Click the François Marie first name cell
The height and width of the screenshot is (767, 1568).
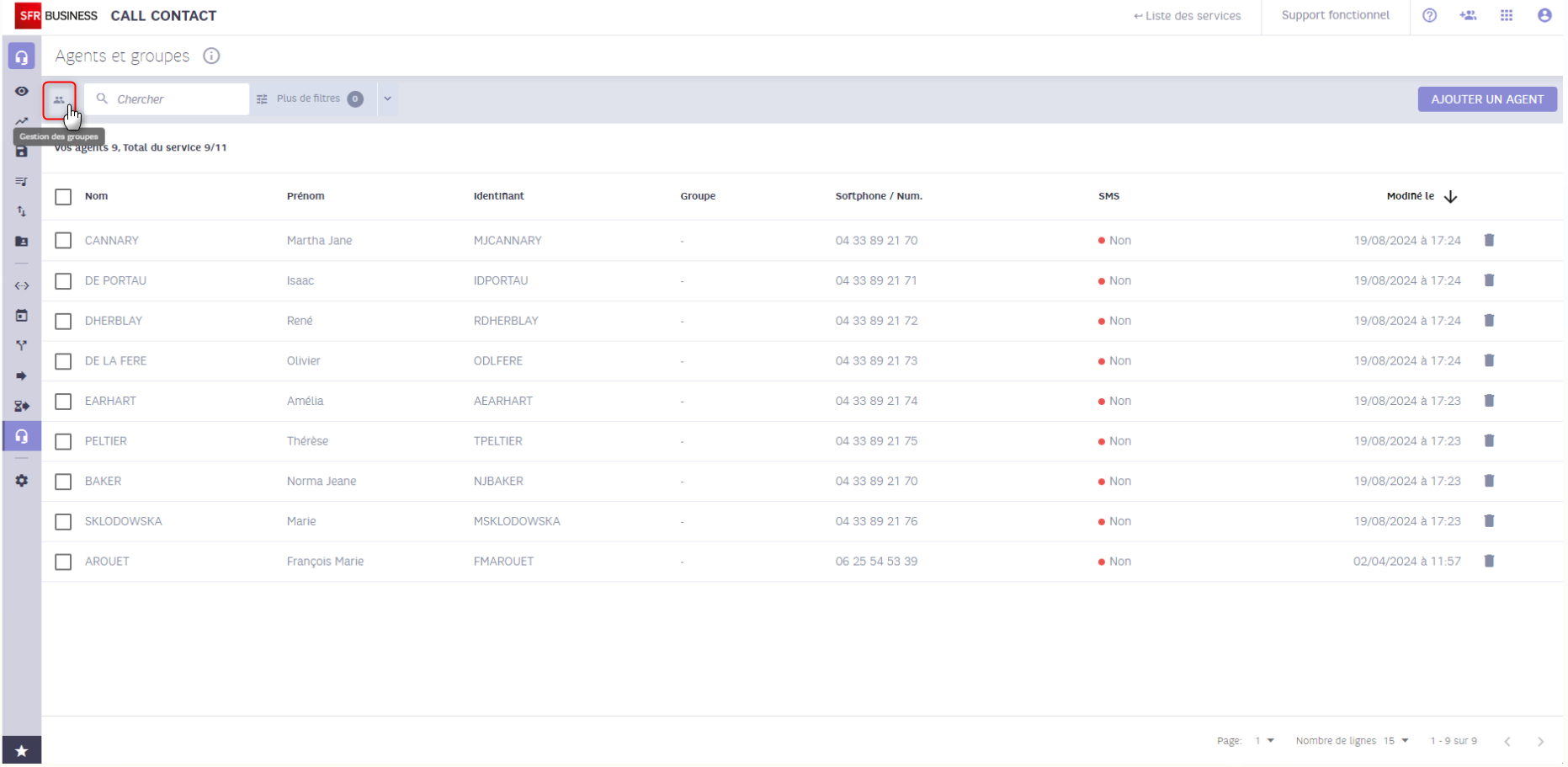tap(325, 562)
